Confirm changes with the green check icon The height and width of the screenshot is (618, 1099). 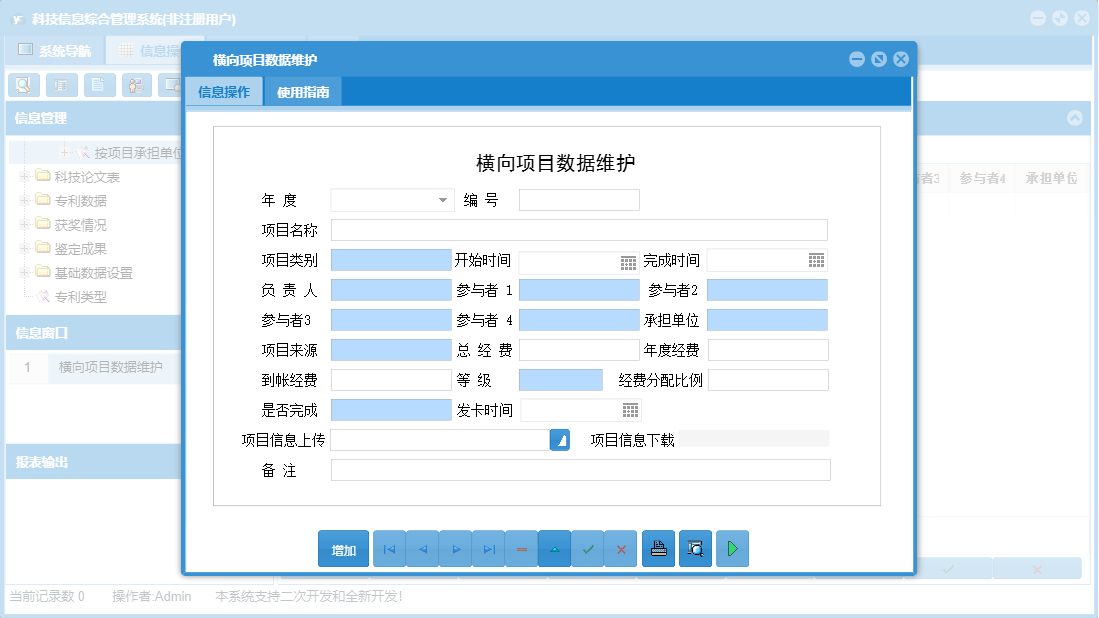[x=587, y=548]
